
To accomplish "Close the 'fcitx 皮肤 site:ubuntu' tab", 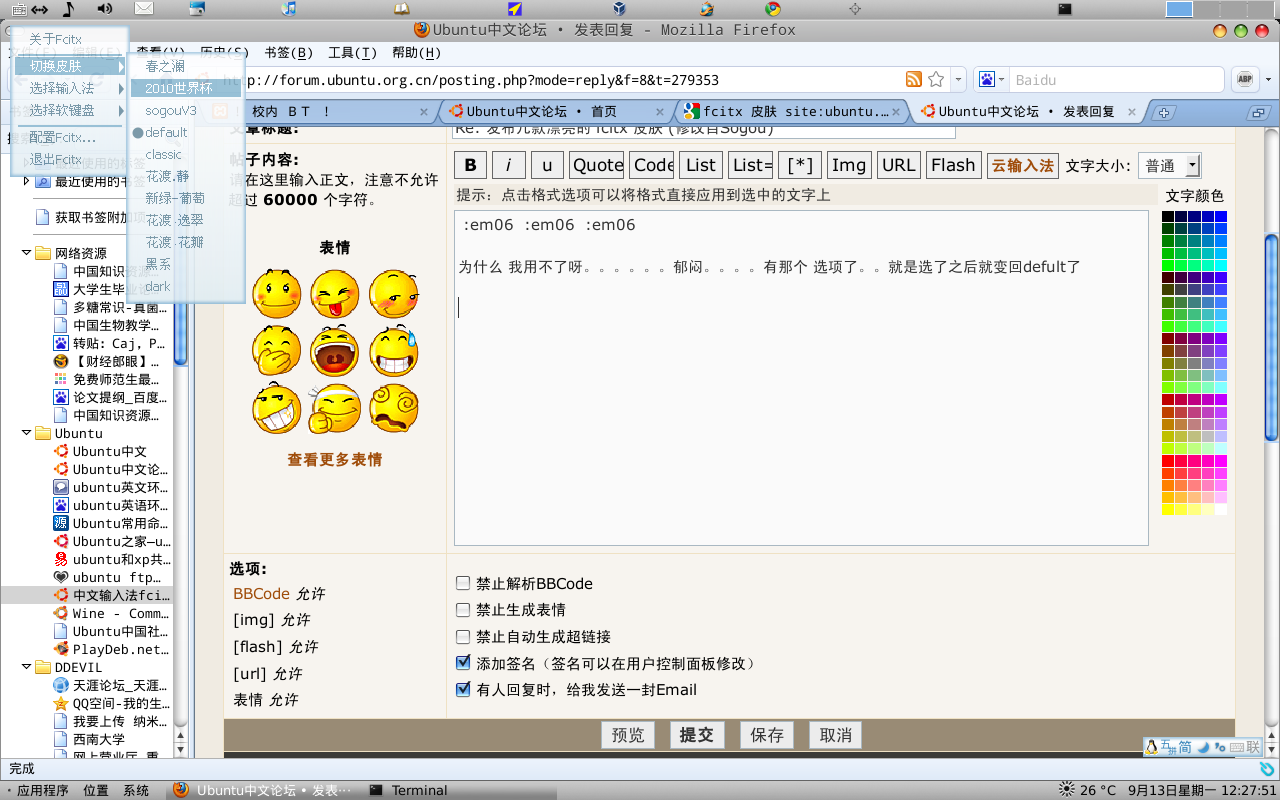I will pos(896,112).
